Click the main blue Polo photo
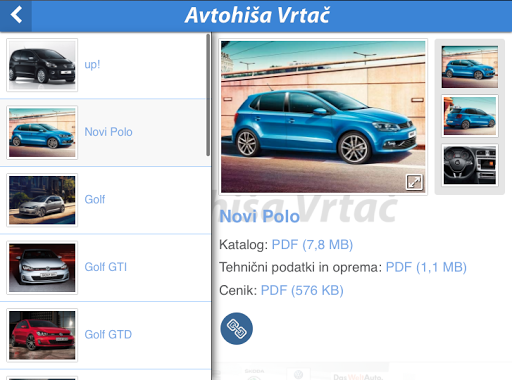512x380 pixels. coord(323,117)
